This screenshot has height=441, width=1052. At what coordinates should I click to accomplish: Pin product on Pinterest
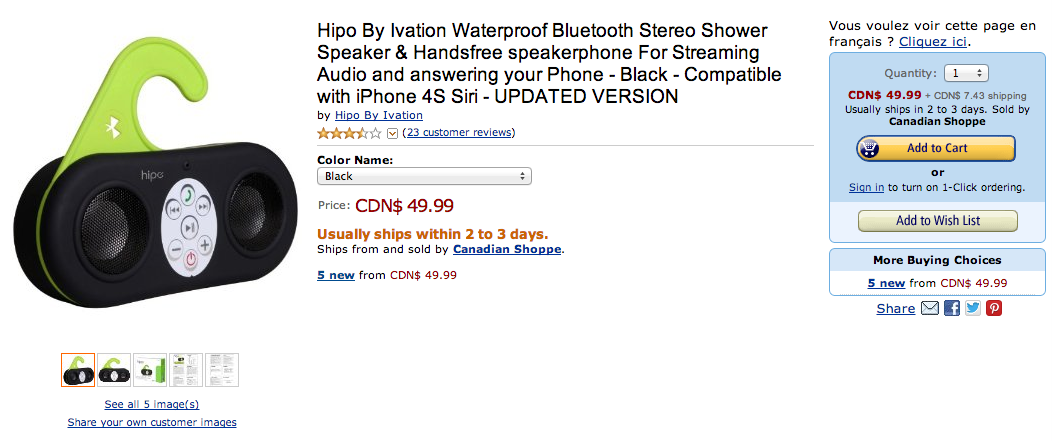[x=994, y=309]
